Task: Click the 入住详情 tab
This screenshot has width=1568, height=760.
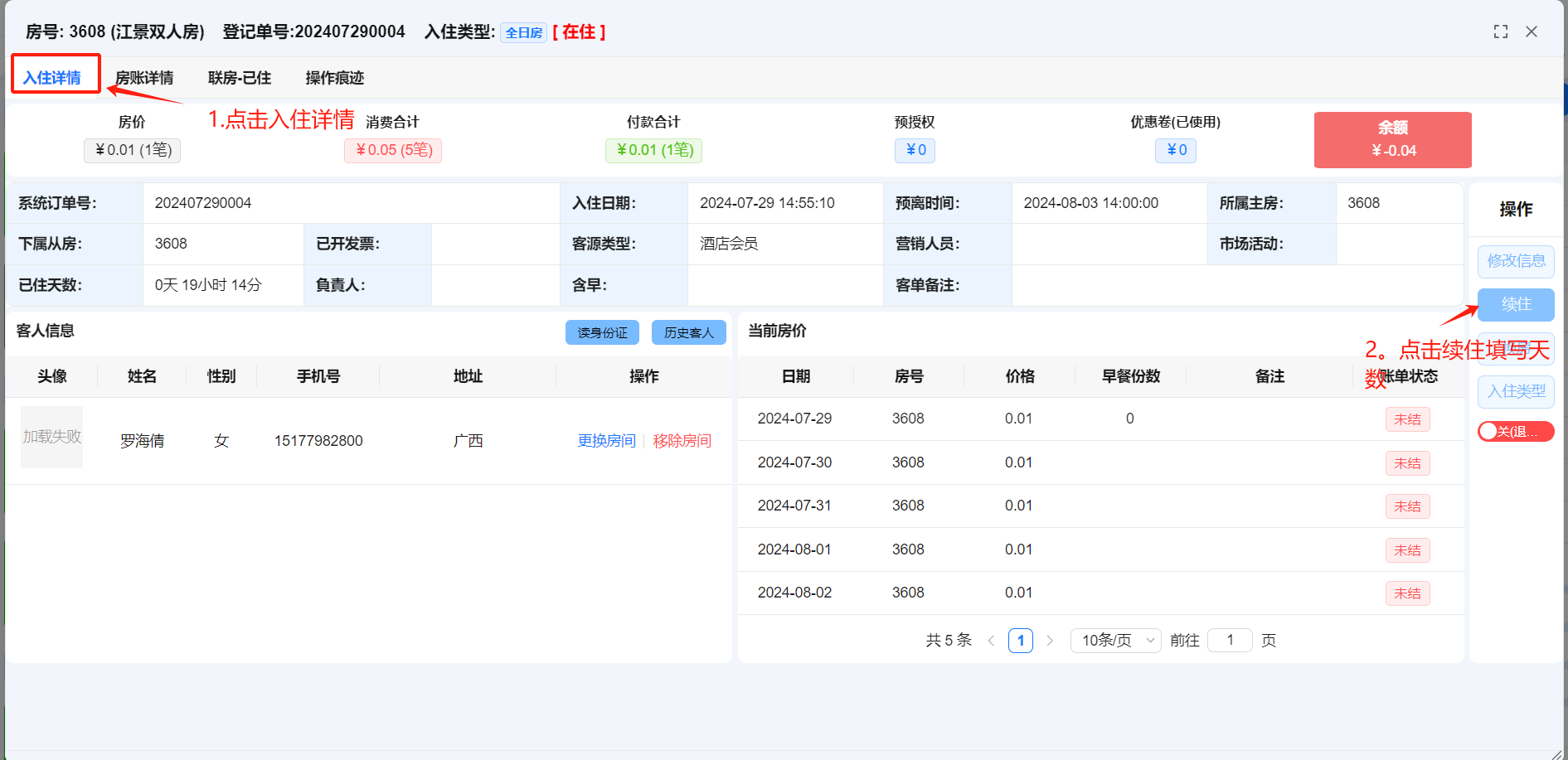Action: point(52,78)
